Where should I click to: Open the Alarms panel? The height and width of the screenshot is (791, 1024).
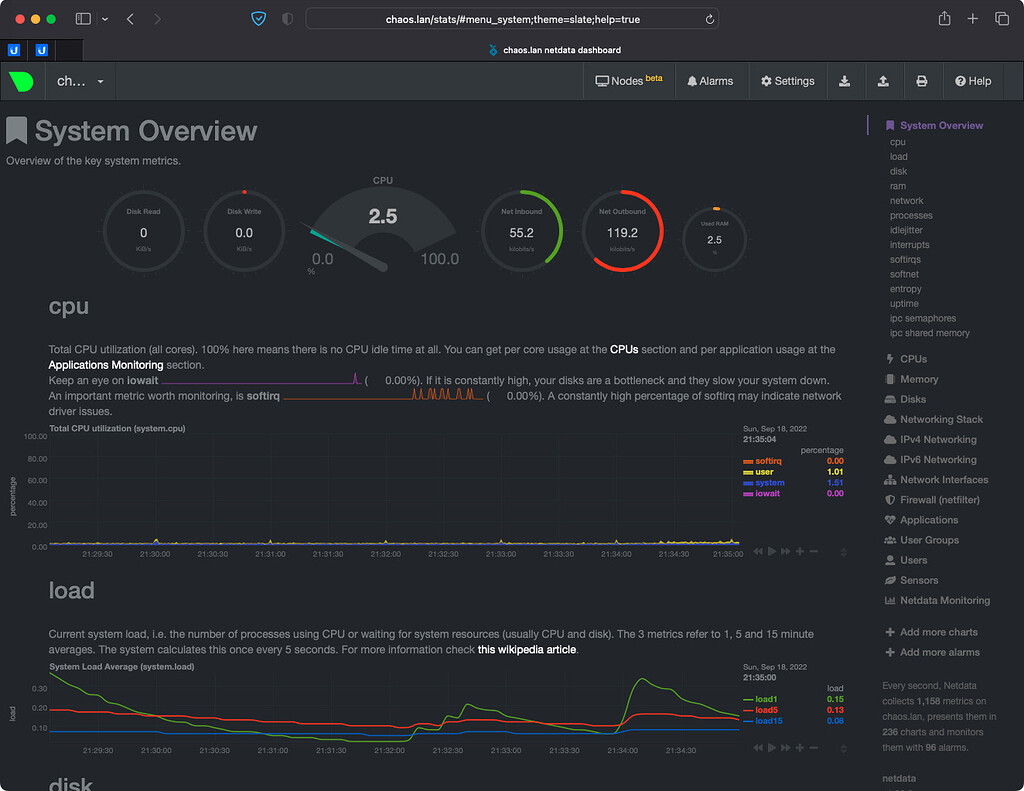pos(710,81)
